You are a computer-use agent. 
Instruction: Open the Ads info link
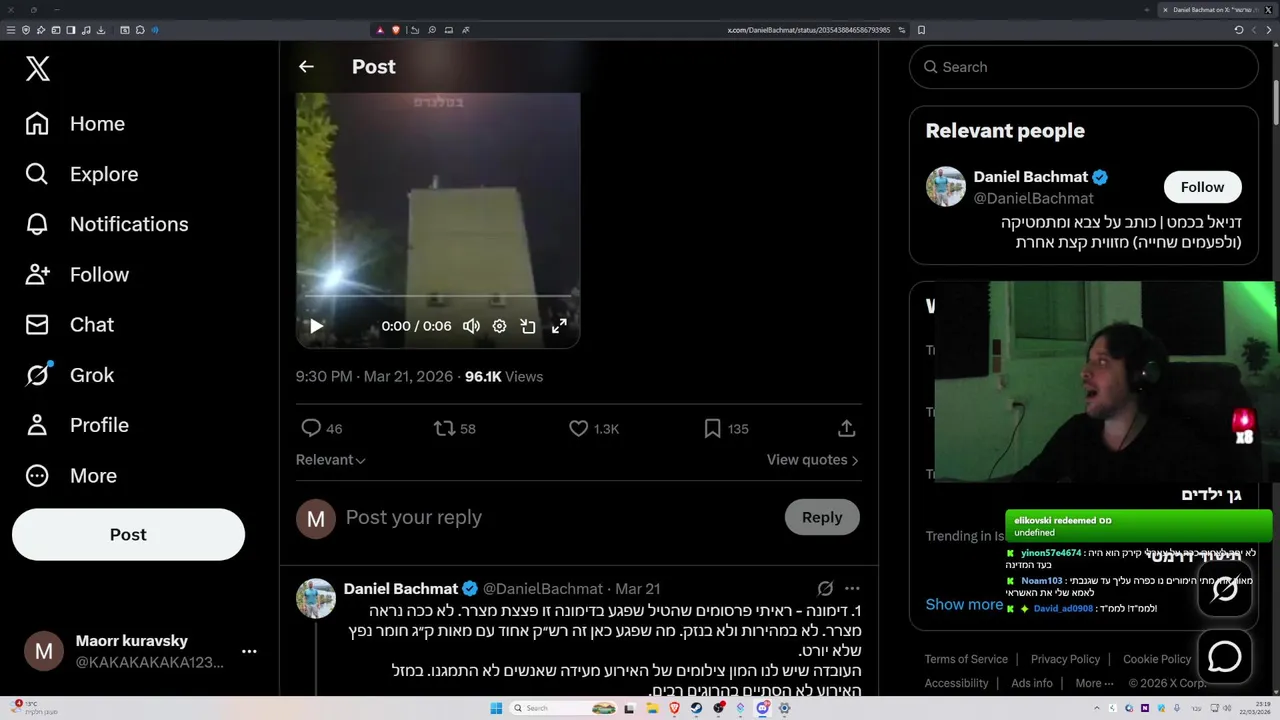pyautogui.click(x=1032, y=683)
